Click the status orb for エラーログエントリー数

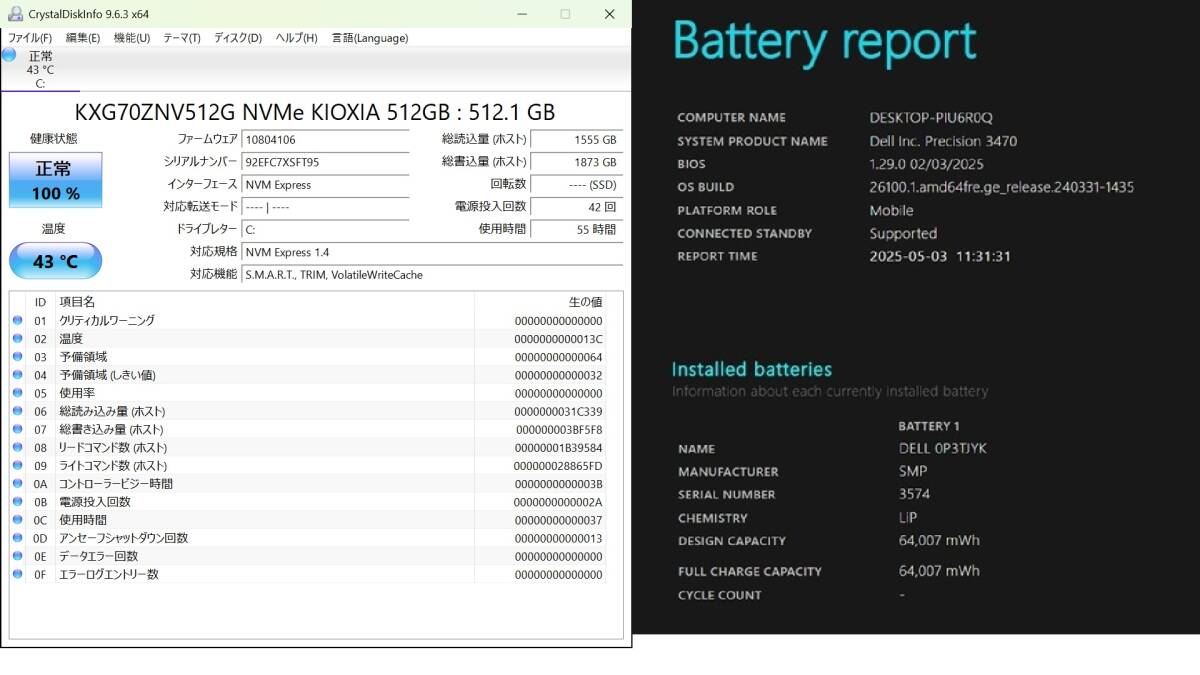coord(17,574)
